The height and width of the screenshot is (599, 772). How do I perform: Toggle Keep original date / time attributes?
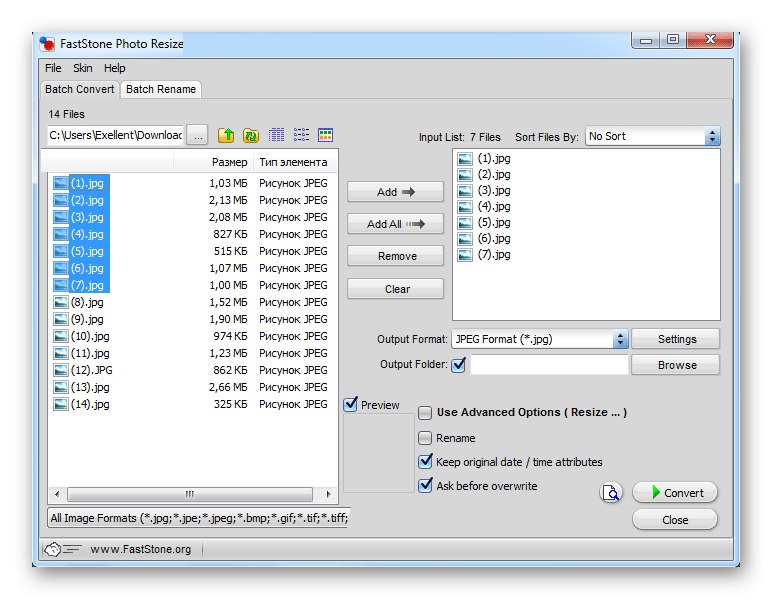point(425,461)
